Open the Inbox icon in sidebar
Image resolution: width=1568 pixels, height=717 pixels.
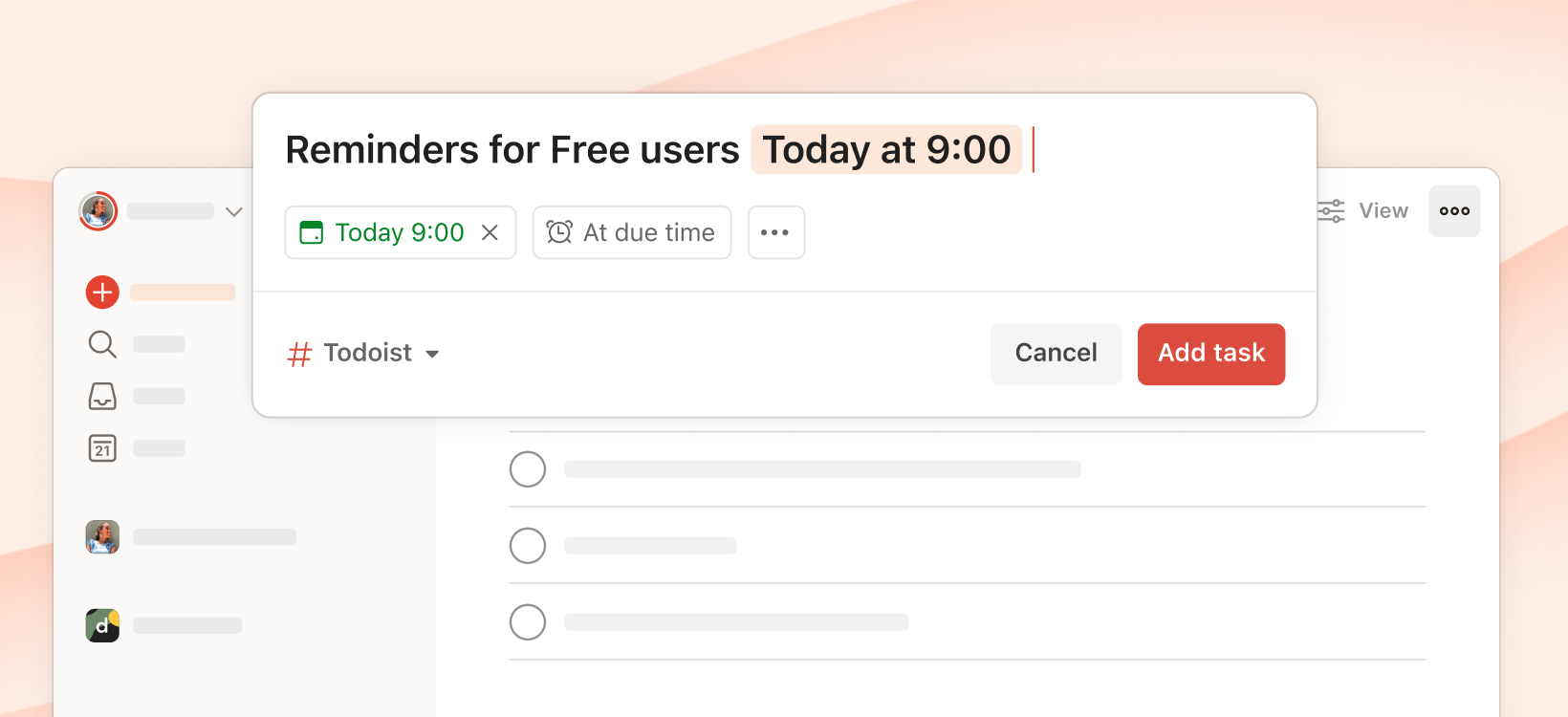[101, 396]
